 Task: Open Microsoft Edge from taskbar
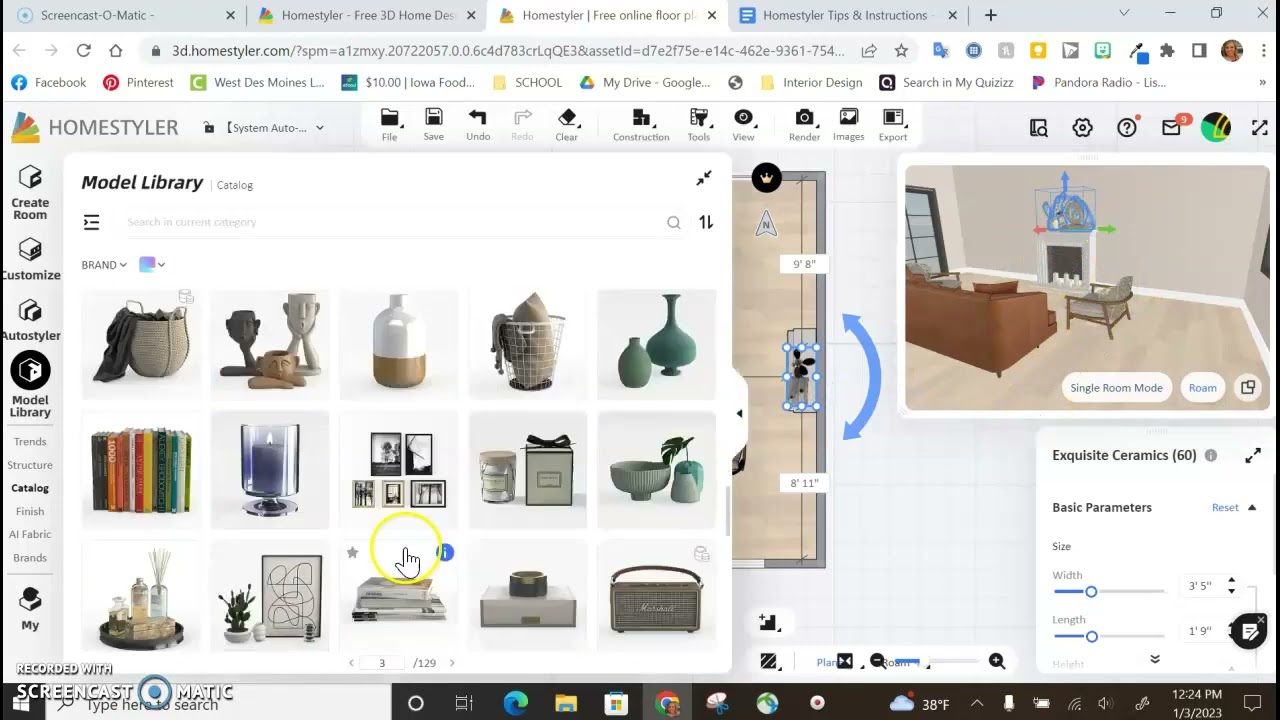coord(515,703)
